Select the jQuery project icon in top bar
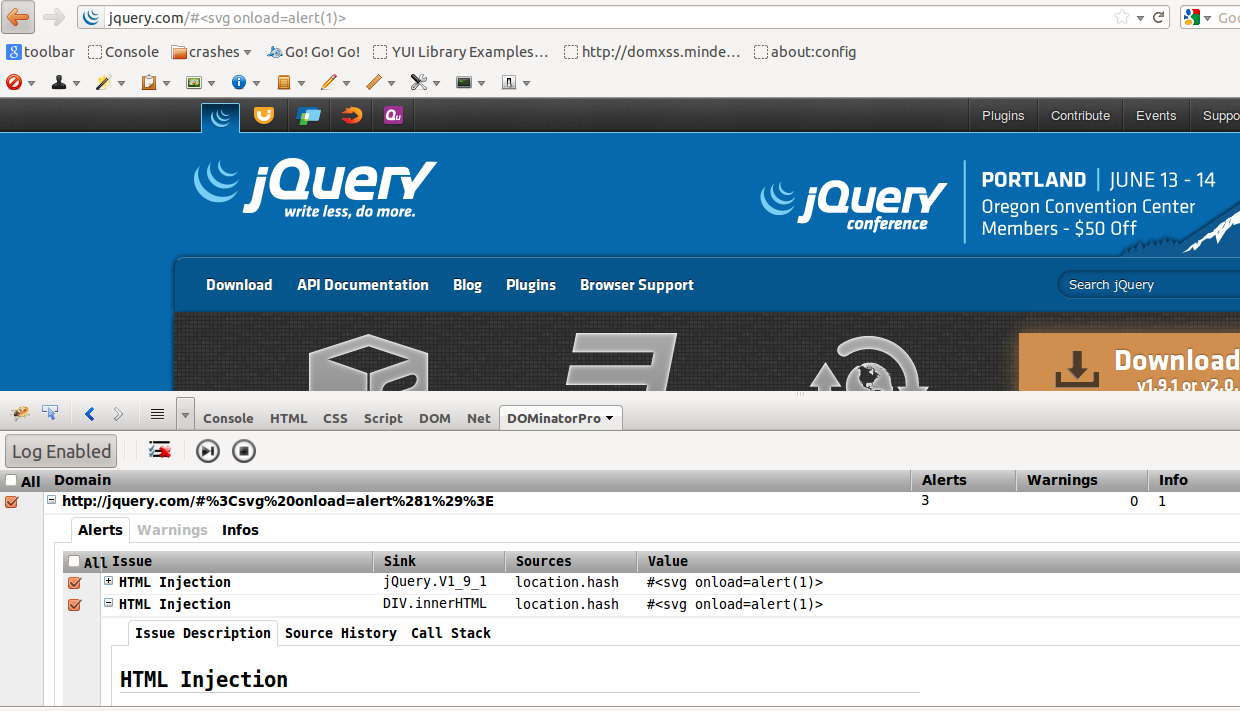Image resolution: width=1240 pixels, height=711 pixels. click(220, 117)
